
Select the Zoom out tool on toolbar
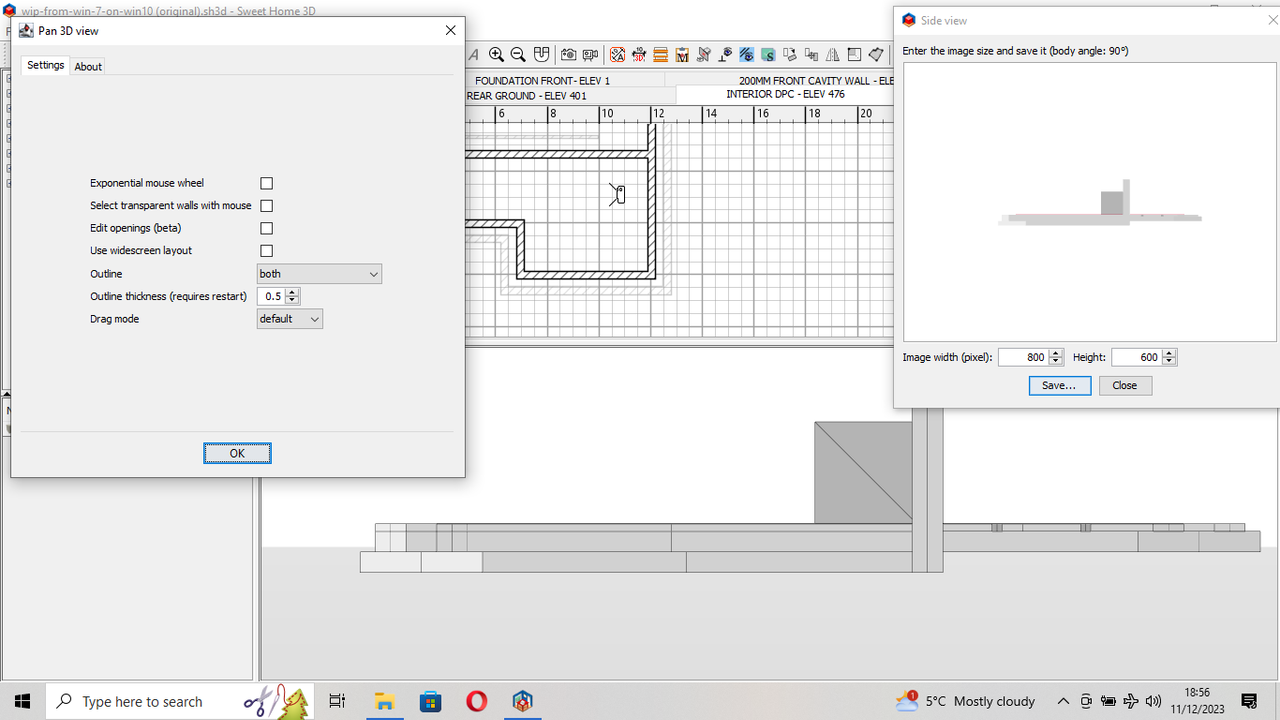[518, 55]
